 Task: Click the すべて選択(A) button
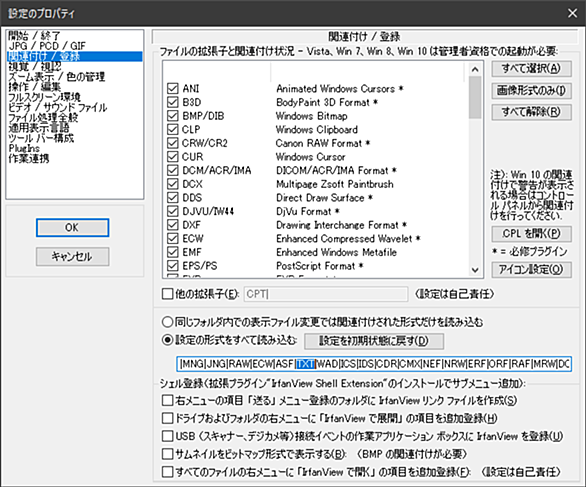531,68
